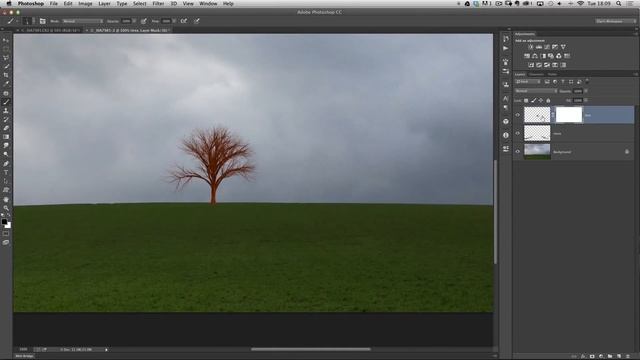Select the Path Selection tool

(x=6, y=181)
